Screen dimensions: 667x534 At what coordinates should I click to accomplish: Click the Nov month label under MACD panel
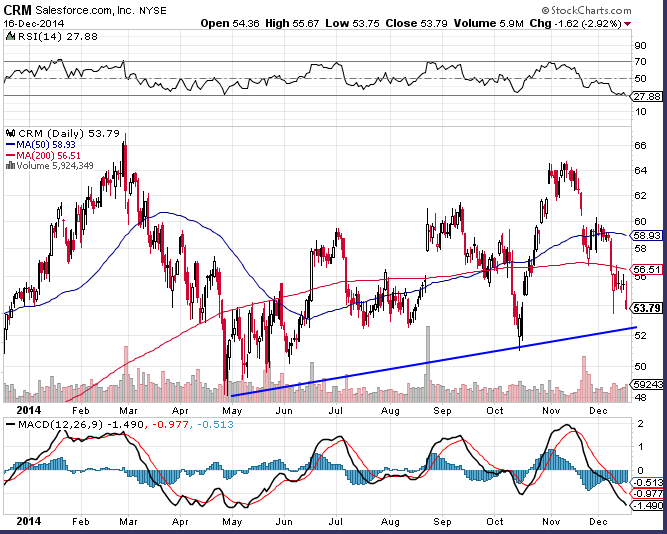pos(551,522)
